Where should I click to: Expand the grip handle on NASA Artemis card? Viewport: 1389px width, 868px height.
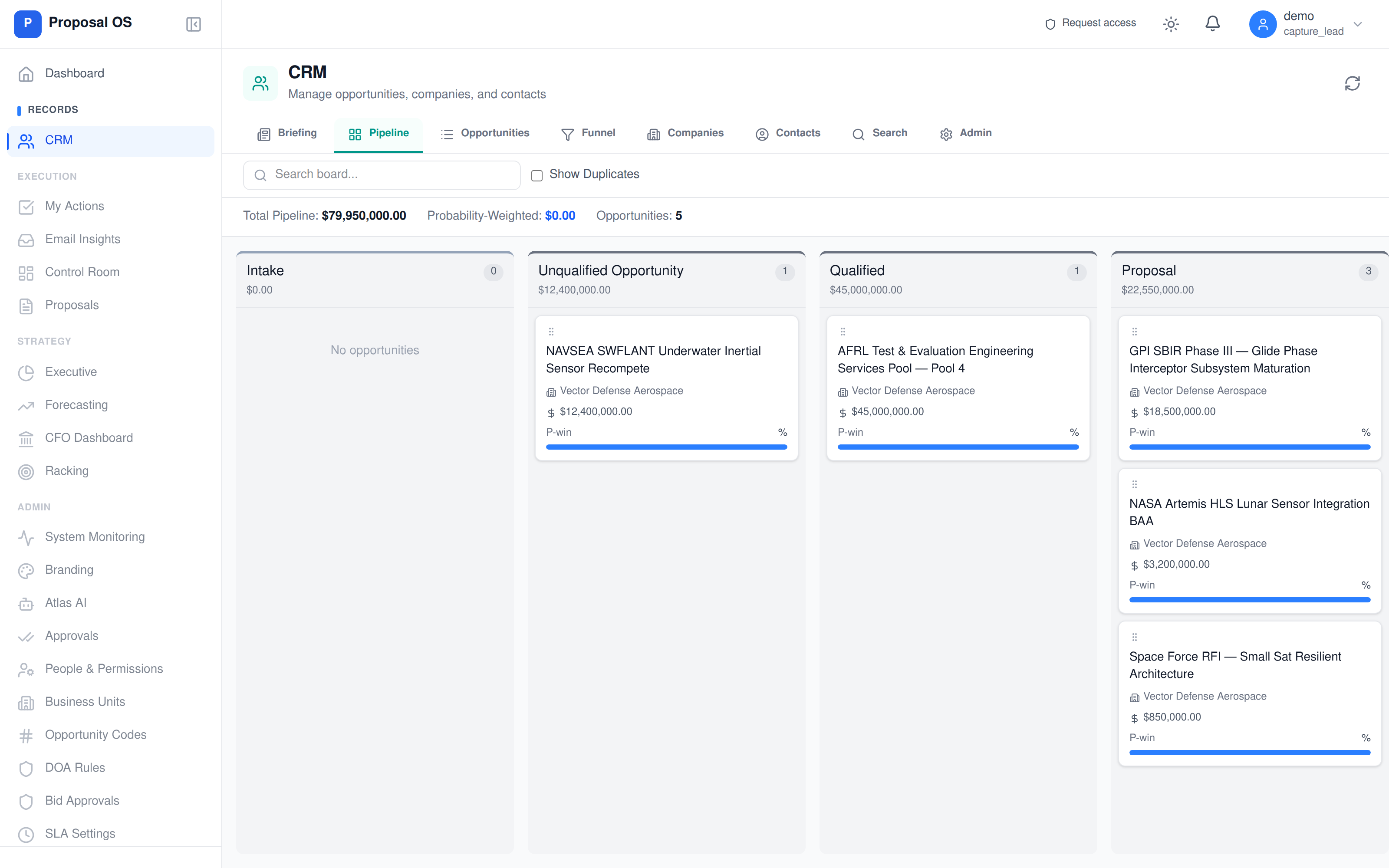pos(1135,484)
